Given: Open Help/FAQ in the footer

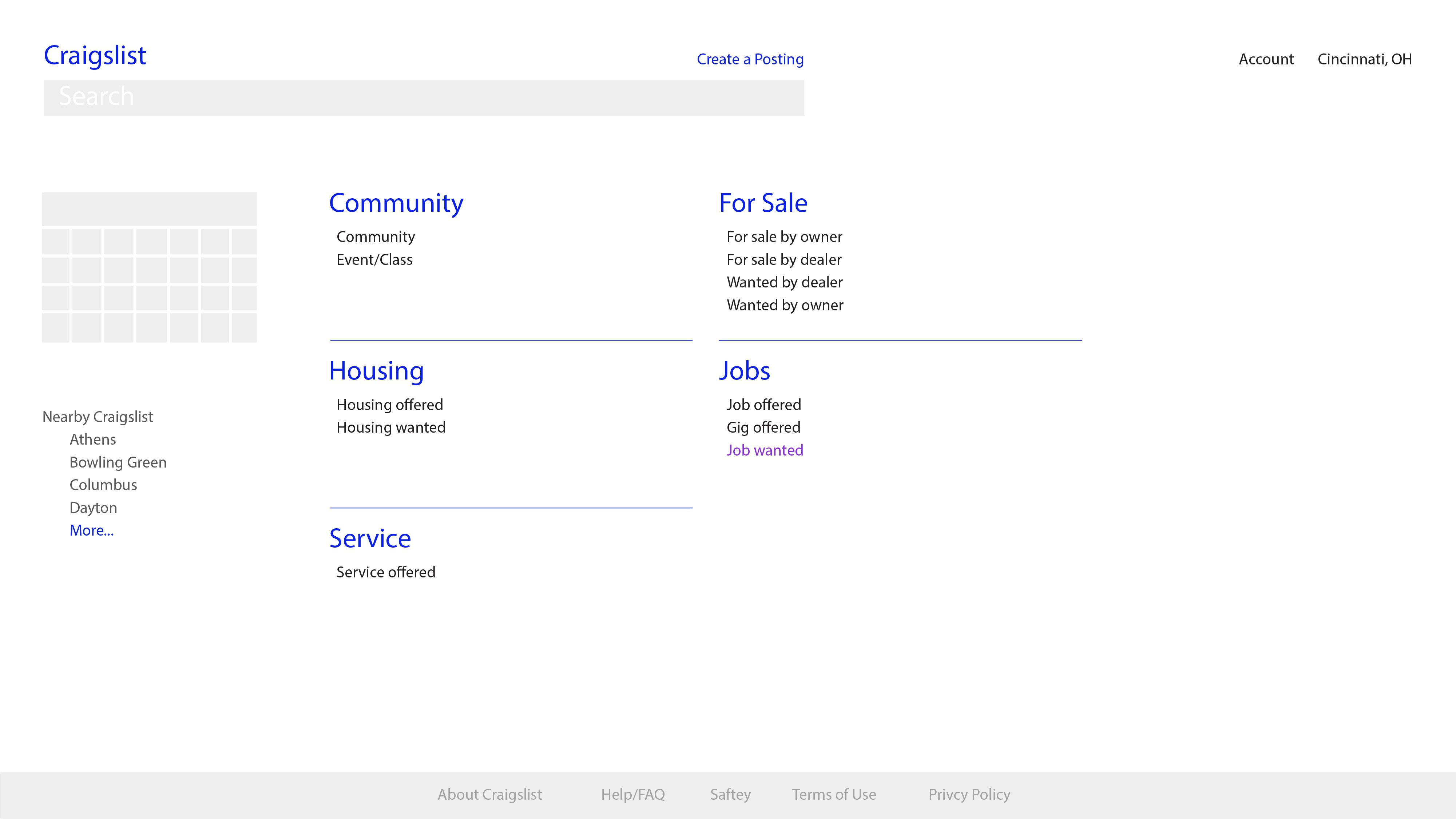Looking at the screenshot, I should 632,794.
